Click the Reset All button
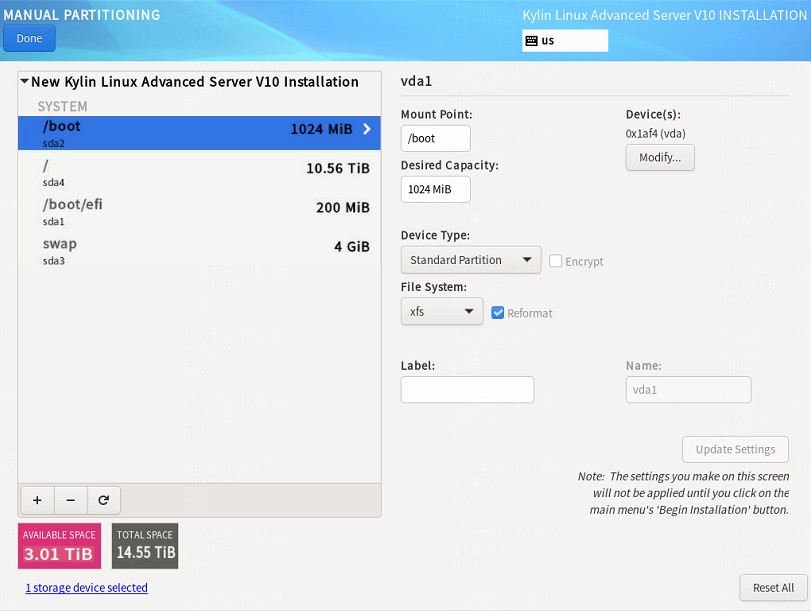Image resolution: width=811 pixels, height=611 pixels. click(773, 588)
